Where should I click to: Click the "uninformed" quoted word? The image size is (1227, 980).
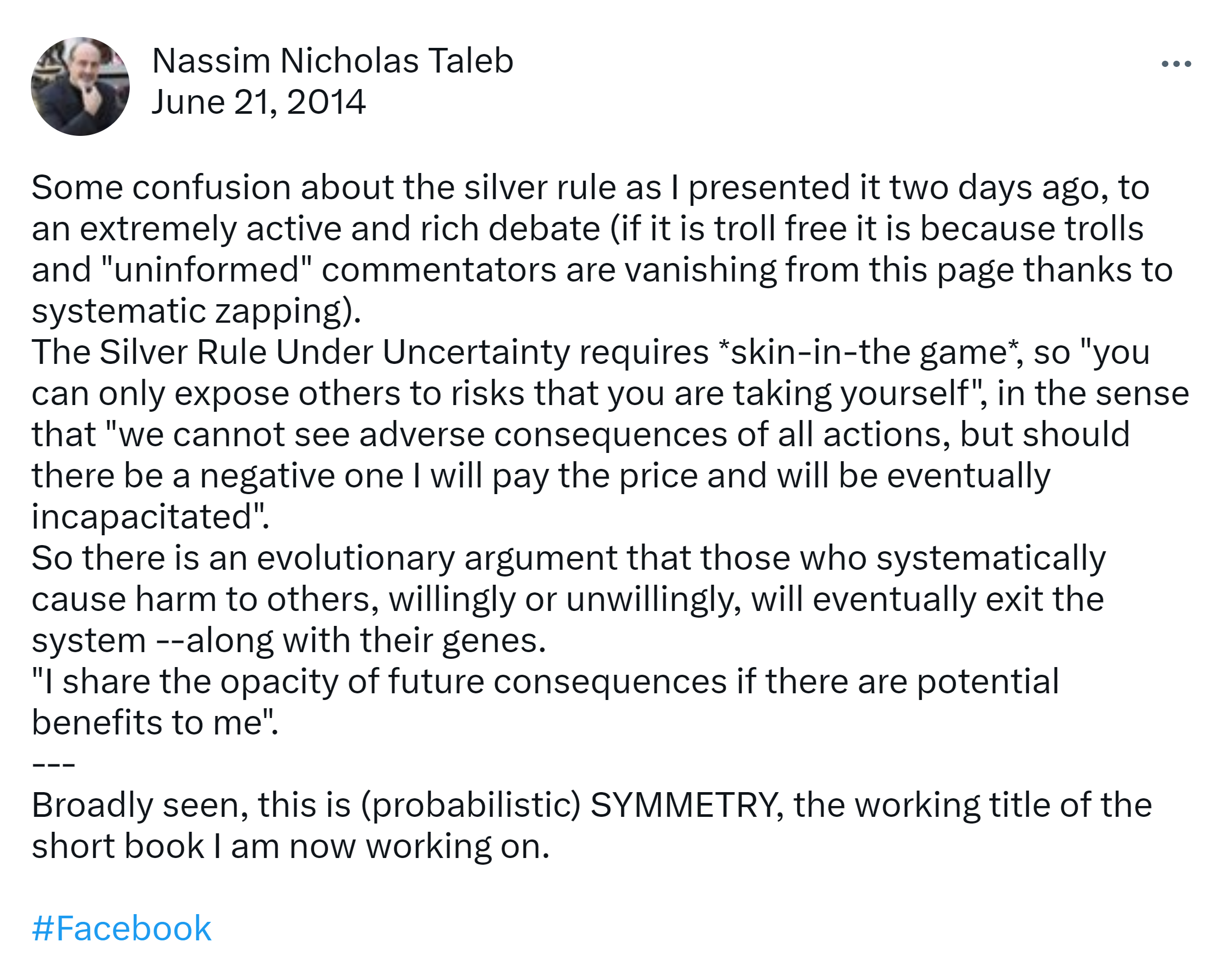(x=206, y=270)
